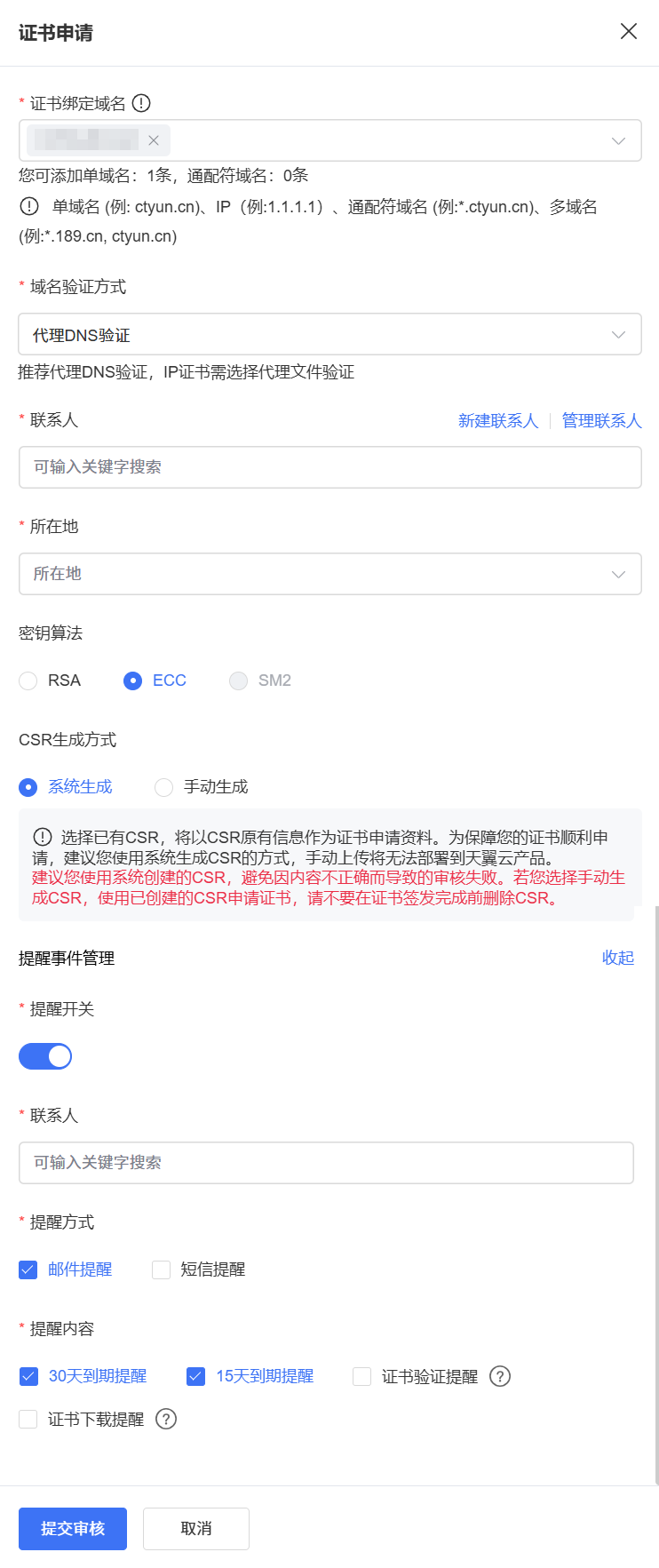This screenshot has width=659, height=1568.
Task: Open 管理联系人 link
Action: 601,420
